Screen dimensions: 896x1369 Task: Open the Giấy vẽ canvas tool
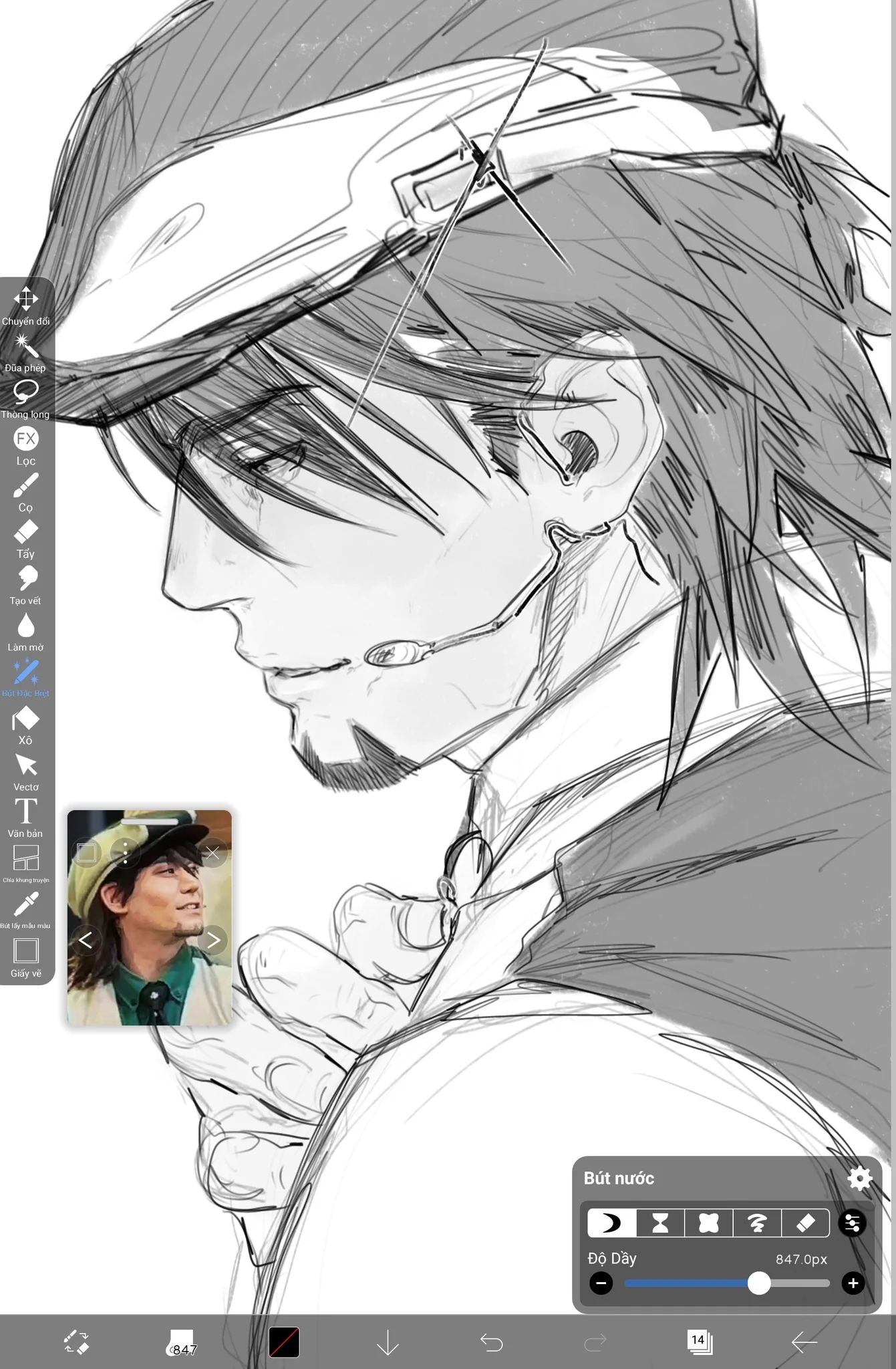tap(25, 958)
